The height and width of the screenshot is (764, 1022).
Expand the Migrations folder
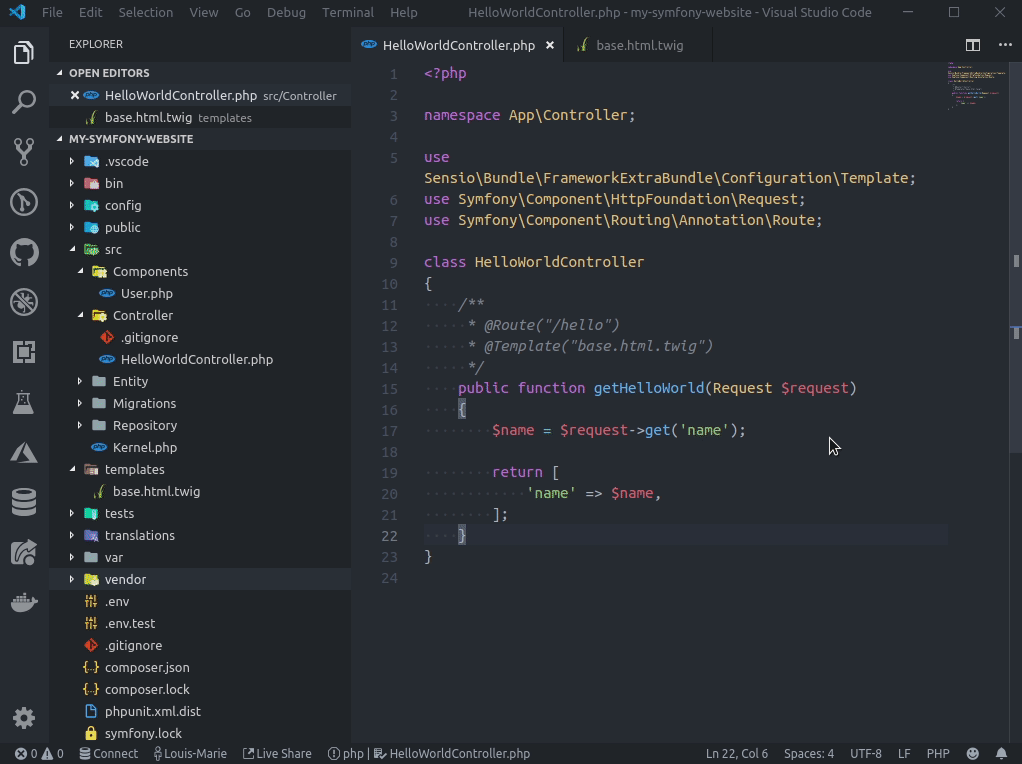coord(80,404)
